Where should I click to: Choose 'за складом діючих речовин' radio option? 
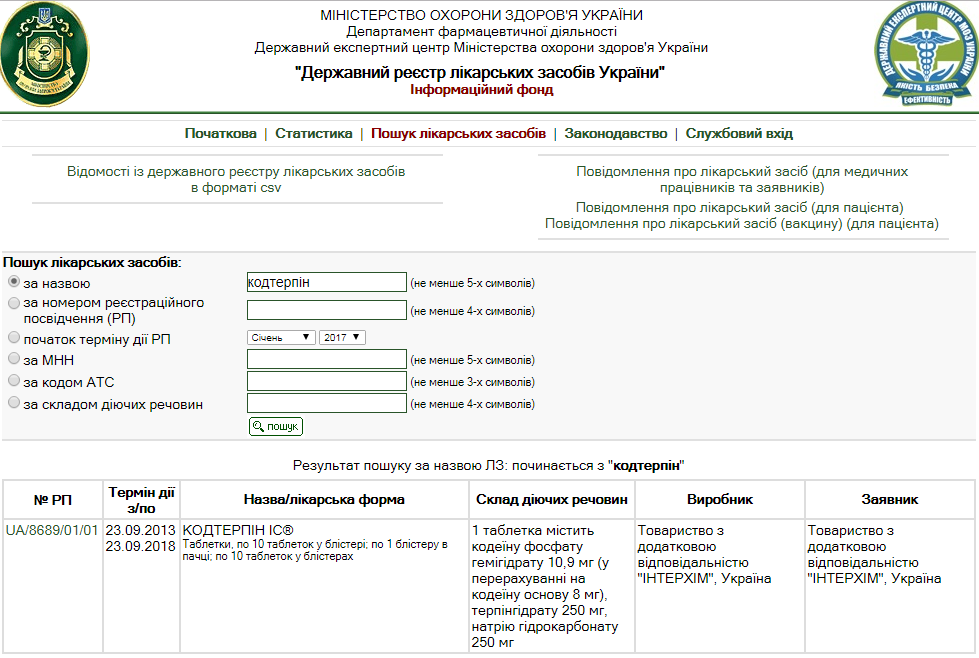coord(14,403)
